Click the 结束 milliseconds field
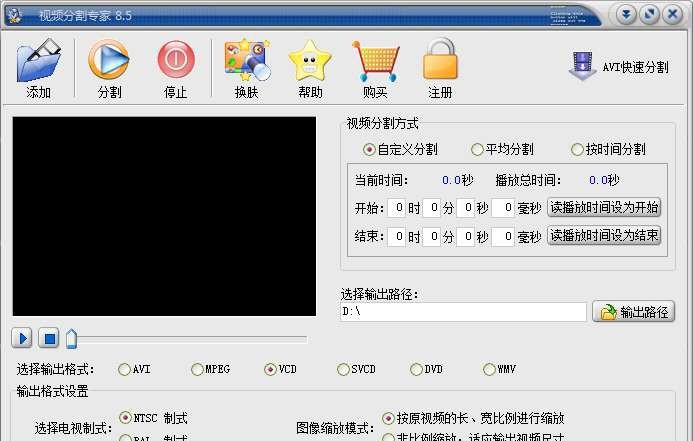Image resolution: width=693 pixels, height=441 pixels. (503, 237)
